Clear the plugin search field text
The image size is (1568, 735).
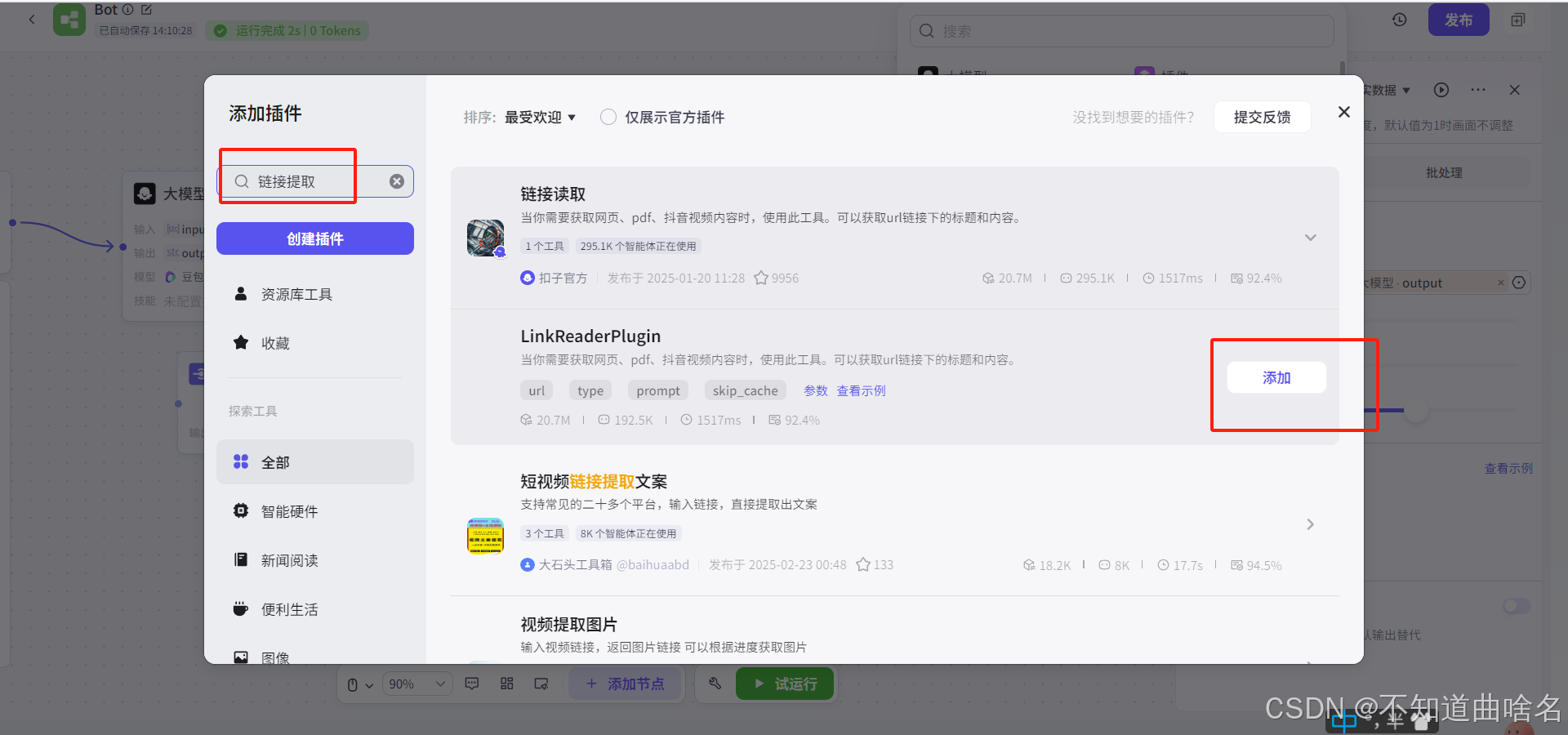click(x=397, y=181)
